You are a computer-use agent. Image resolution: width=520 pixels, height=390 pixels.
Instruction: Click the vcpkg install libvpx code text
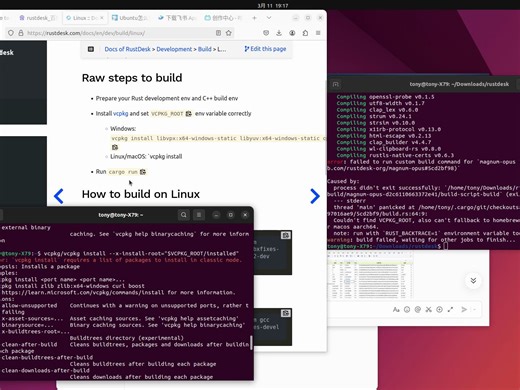[x=218, y=138]
